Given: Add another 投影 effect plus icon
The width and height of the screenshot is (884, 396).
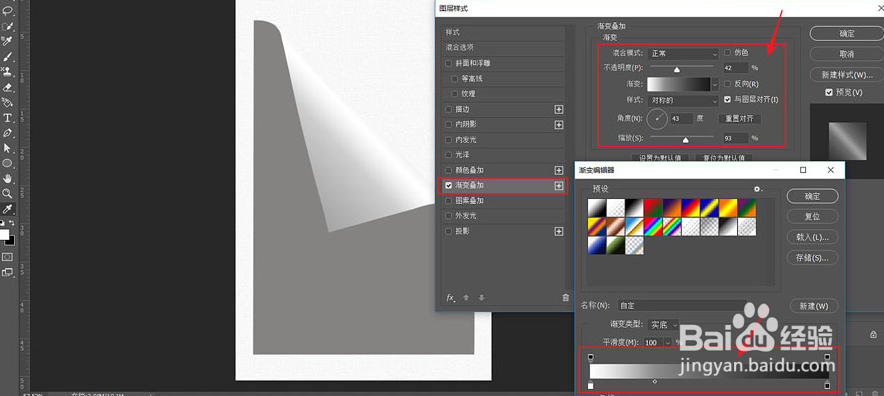Looking at the screenshot, I should [x=559, y=231].
